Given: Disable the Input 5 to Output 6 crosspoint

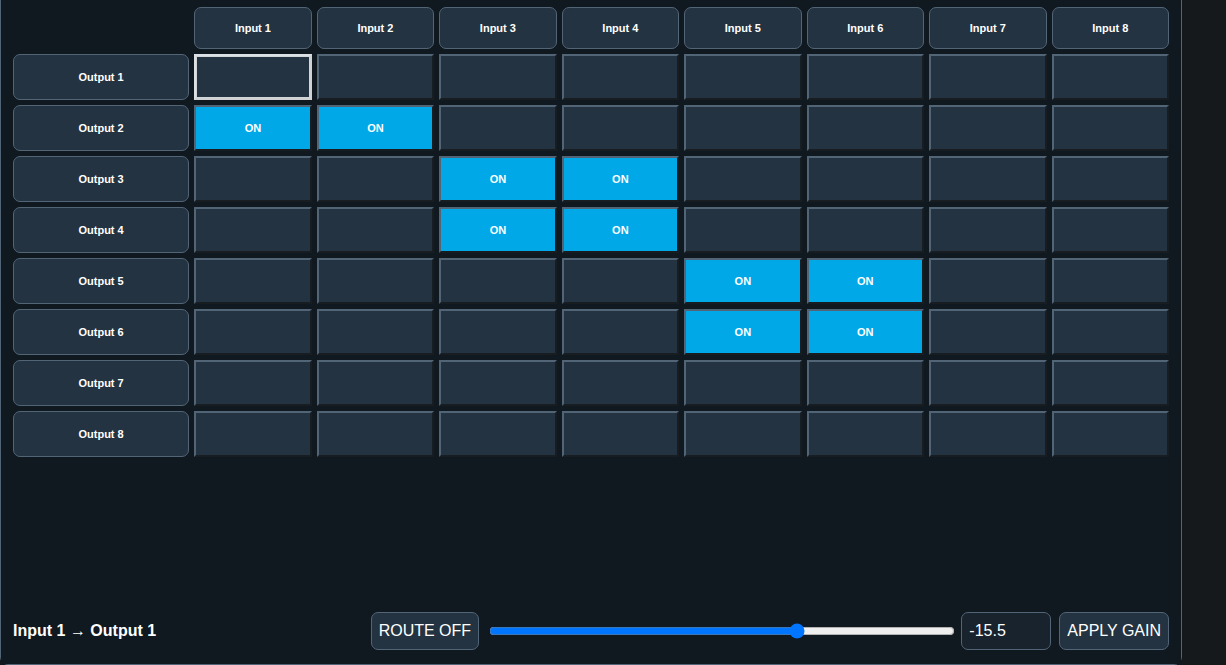Looking at the screenshot, I should click(743, 332).
